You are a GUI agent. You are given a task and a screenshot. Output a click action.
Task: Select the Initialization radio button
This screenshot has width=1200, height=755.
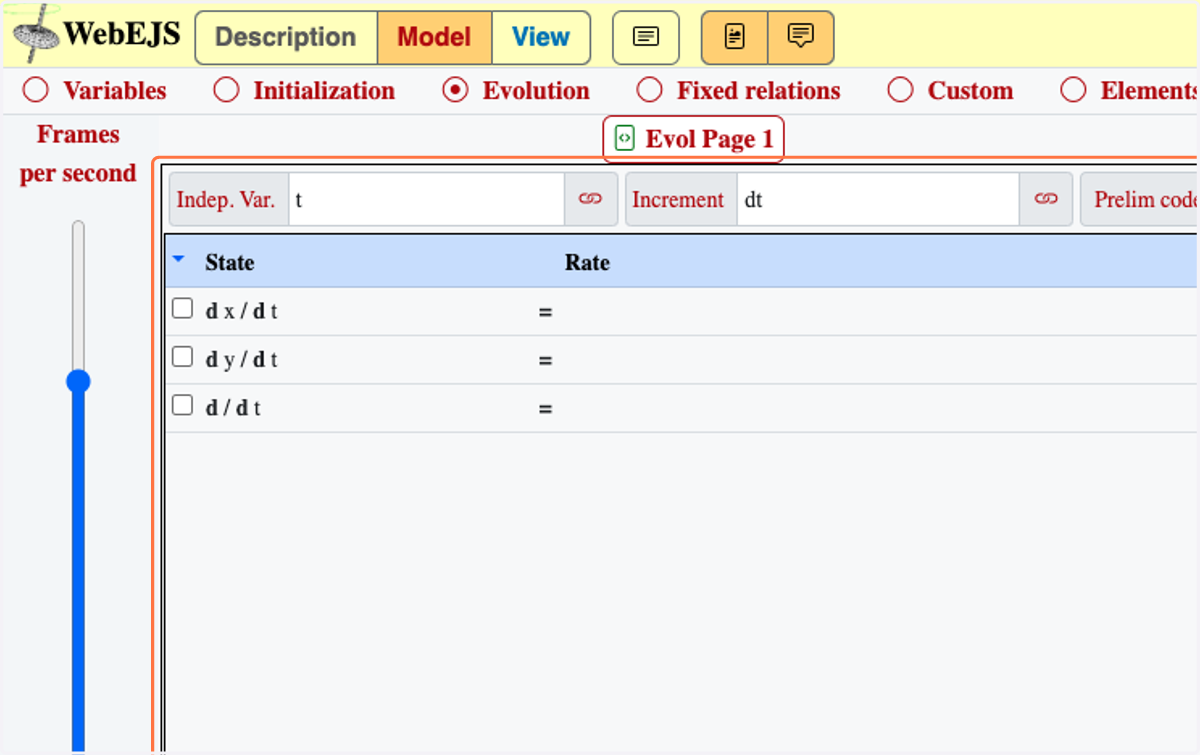point(226,90)
